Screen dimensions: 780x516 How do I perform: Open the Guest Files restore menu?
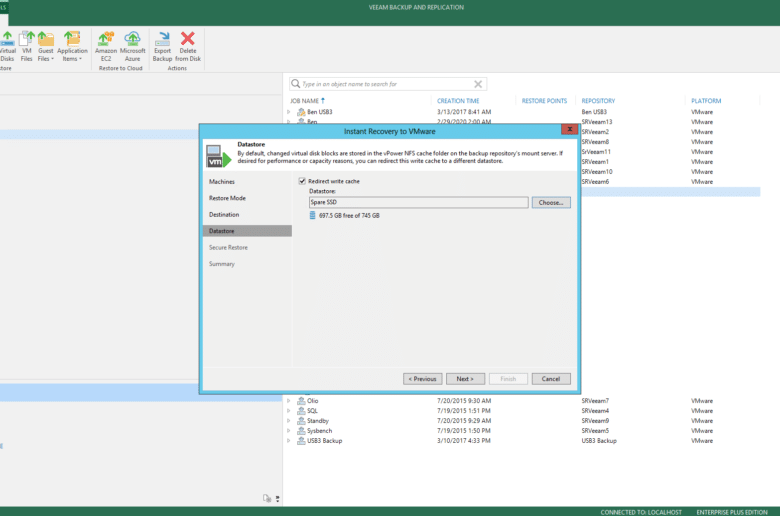(x=45, y=46)
